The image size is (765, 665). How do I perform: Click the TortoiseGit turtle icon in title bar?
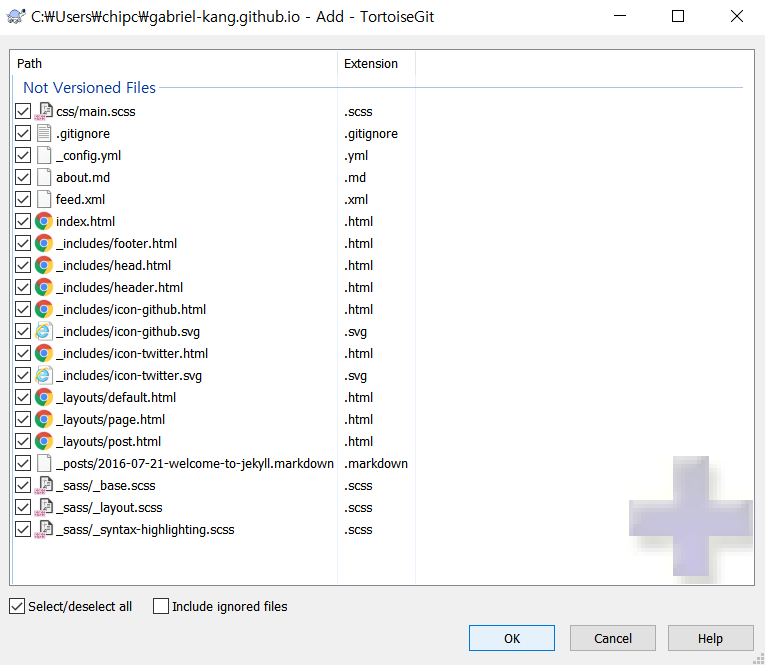16,17
